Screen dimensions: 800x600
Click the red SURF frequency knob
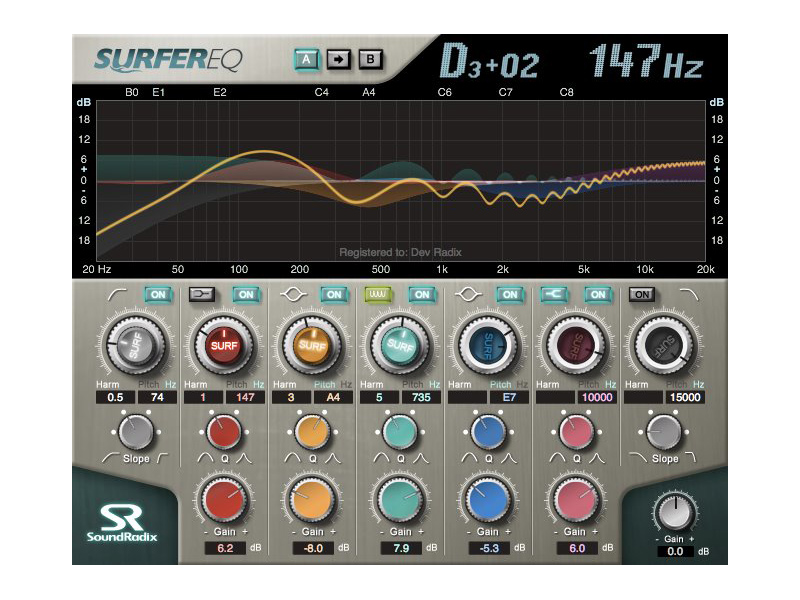tap(223, 345)
